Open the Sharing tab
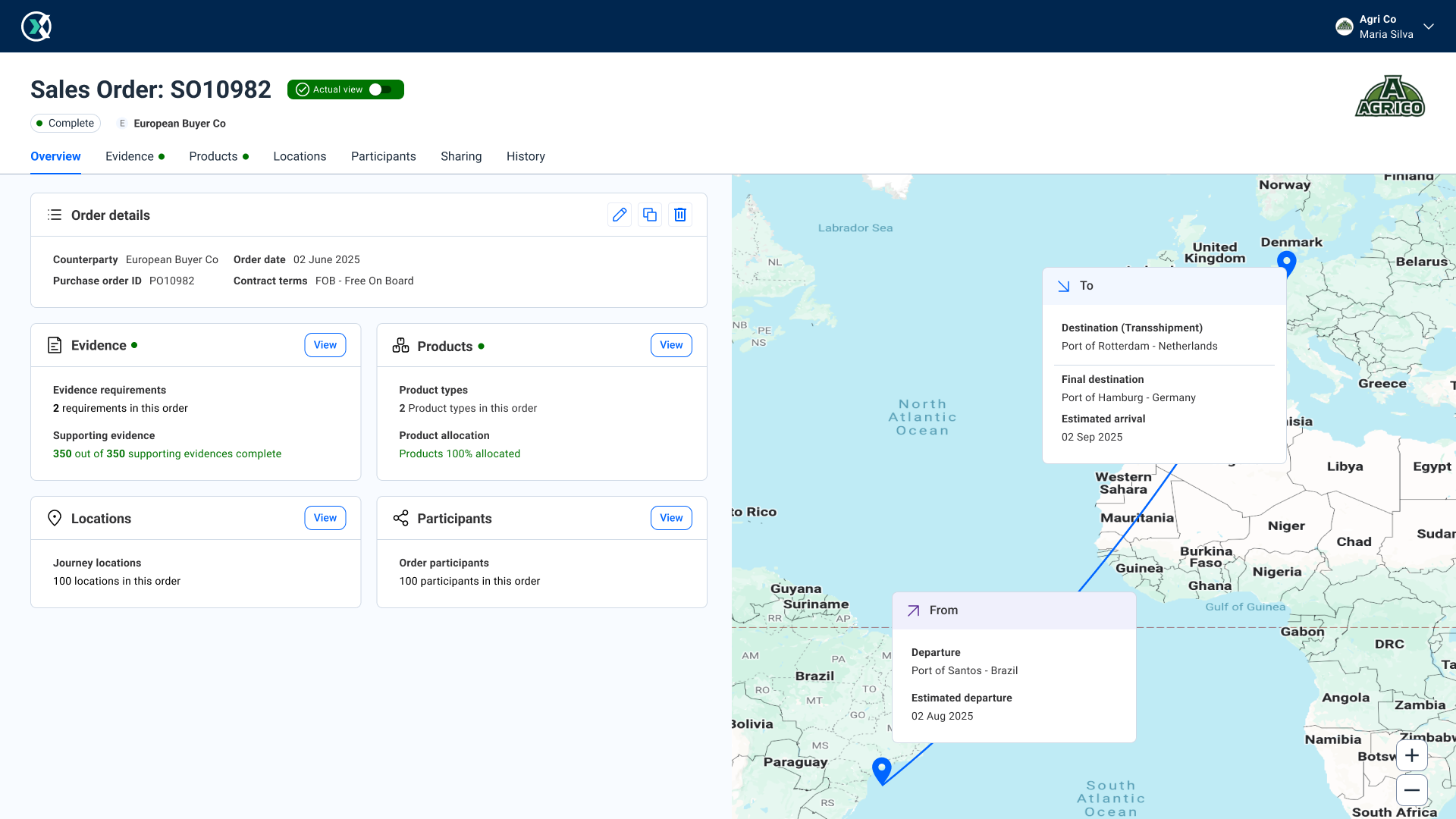Screen dimensions: 1456x819 (x=461, y=156)
